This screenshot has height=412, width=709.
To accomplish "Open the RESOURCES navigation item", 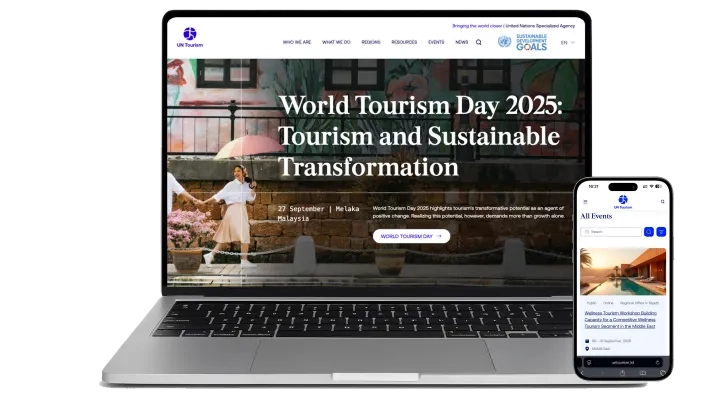I will [404, 42].
